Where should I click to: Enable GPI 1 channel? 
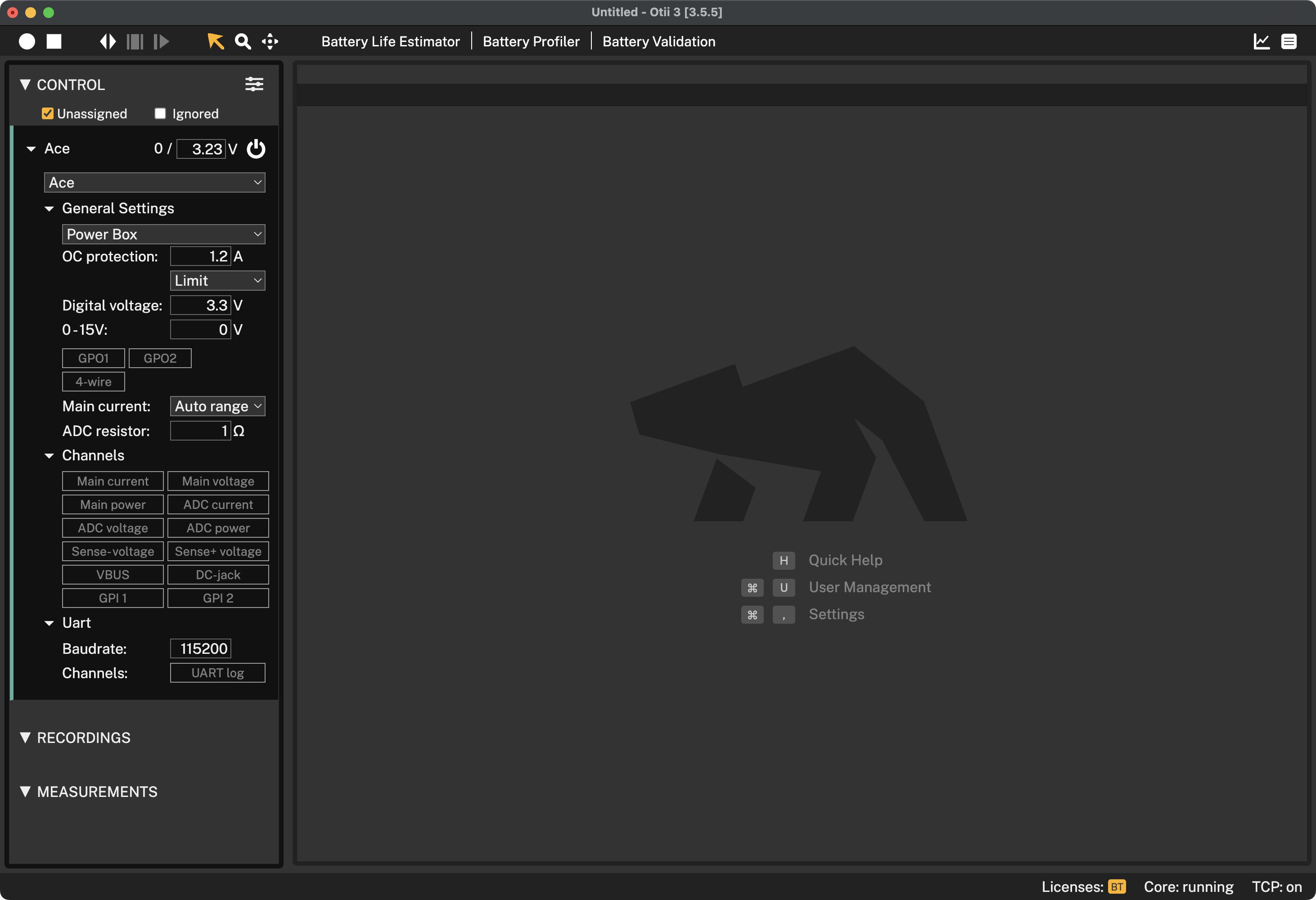click(113, 598)
